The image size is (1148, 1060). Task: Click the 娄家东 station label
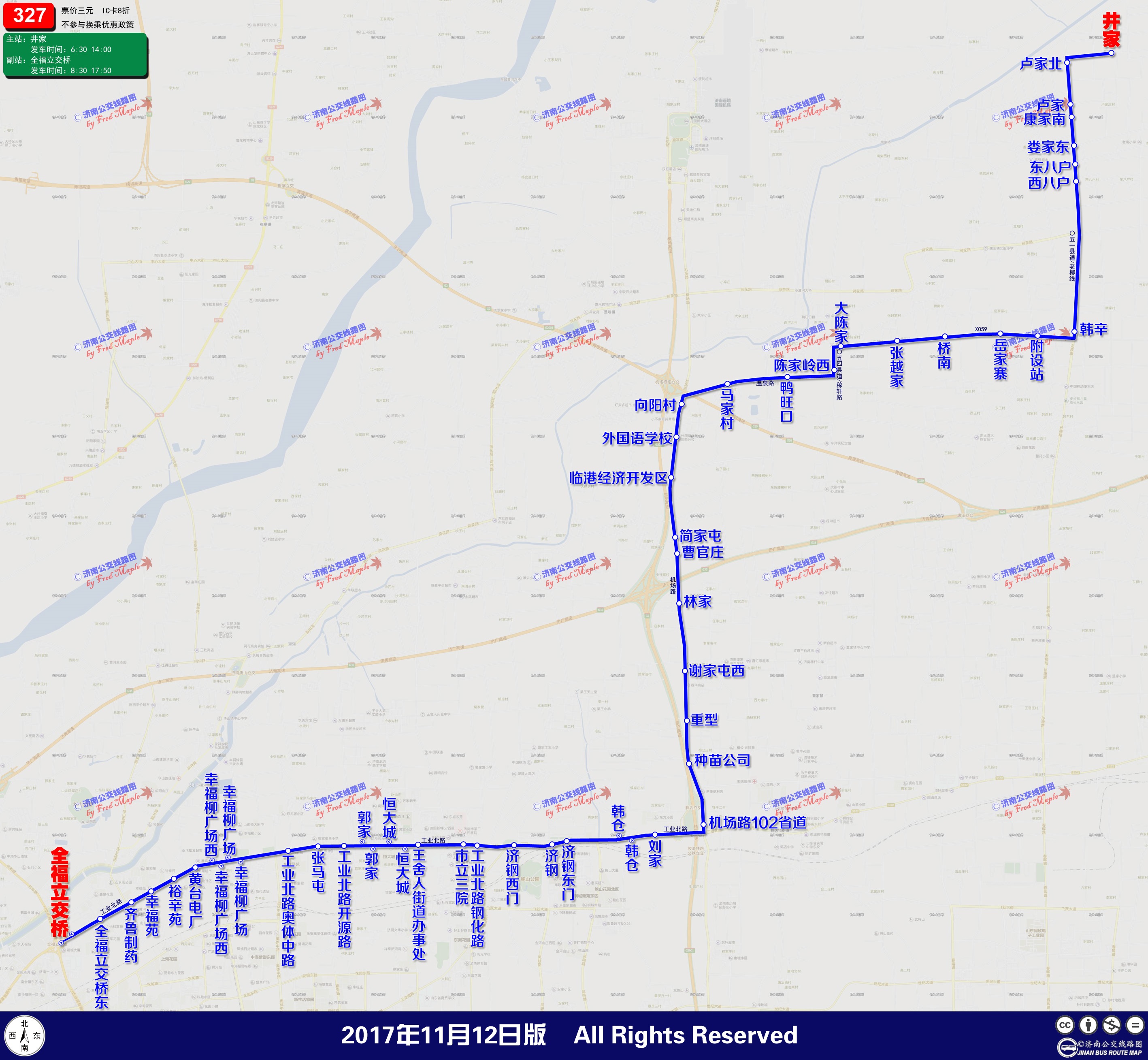(x=1048, y=147)
